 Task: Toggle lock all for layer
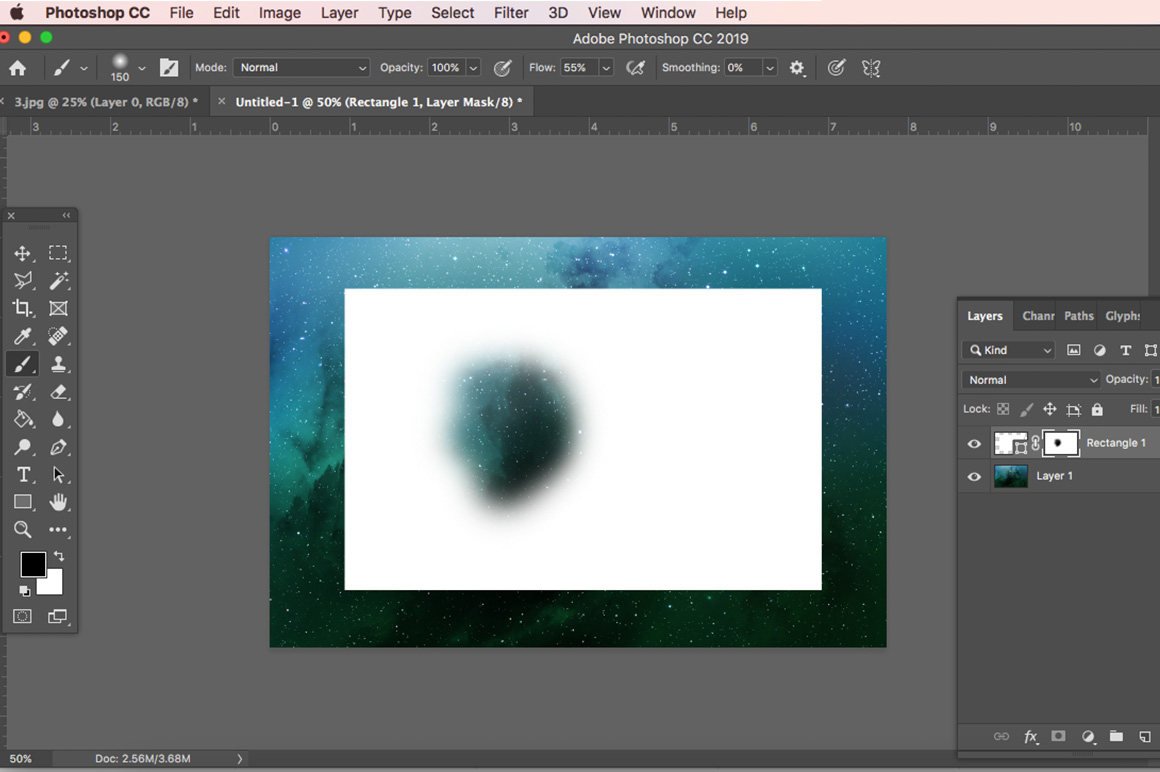click(1097, 409)
